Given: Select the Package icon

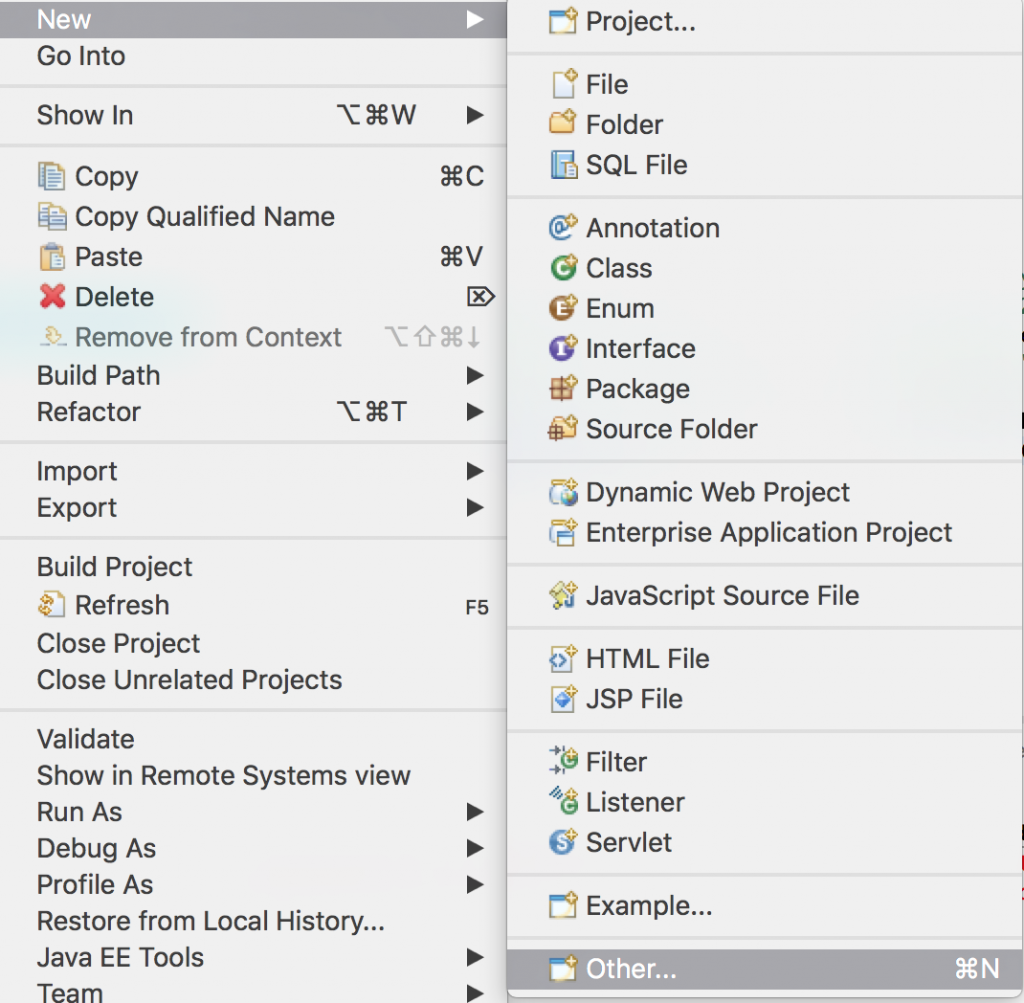Looking at the screenshot, I should coord(562,388).
